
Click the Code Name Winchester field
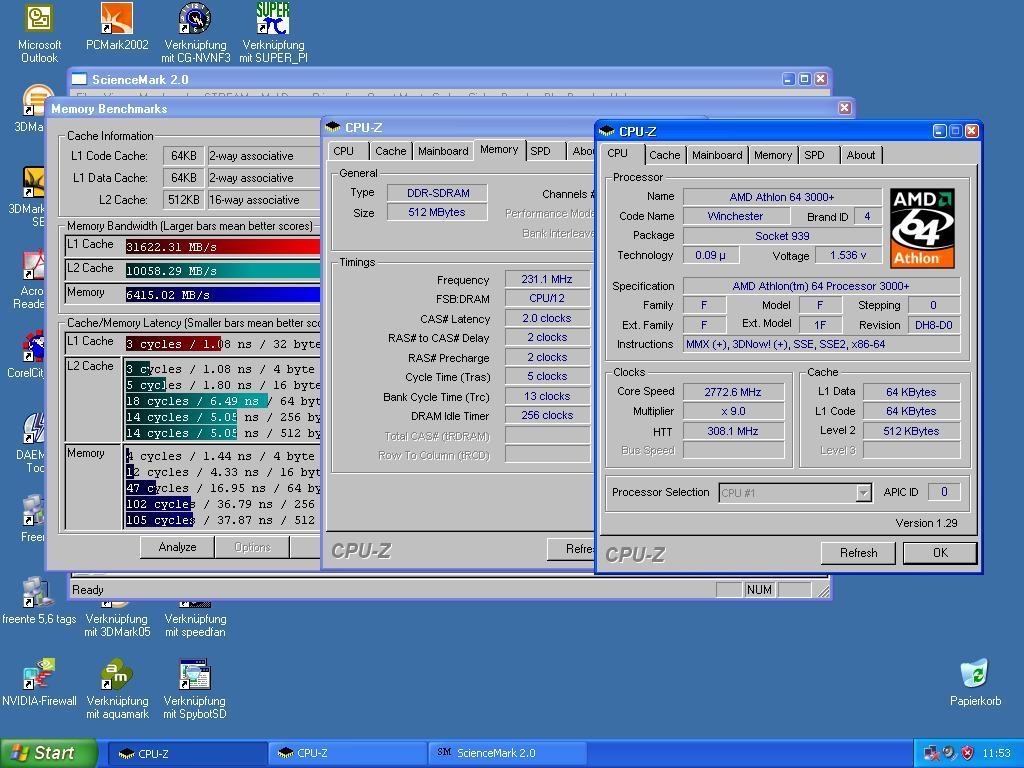tap(735, 216)
